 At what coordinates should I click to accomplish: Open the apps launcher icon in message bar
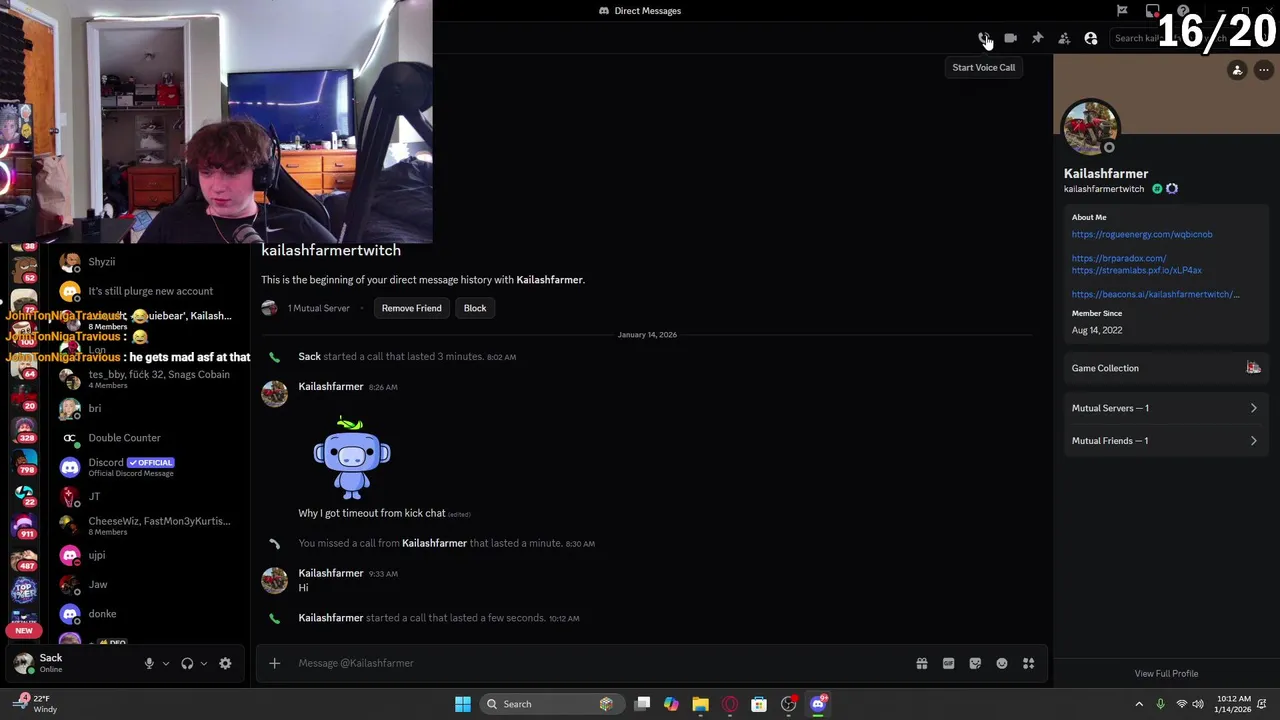point(1028,663)
